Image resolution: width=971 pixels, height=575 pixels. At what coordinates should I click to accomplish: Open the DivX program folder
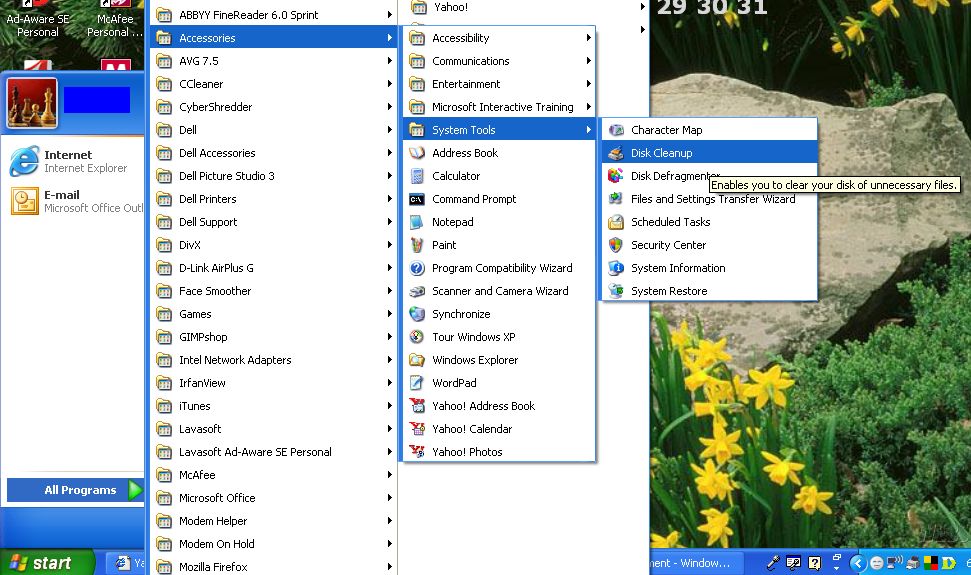pos(273,245)
